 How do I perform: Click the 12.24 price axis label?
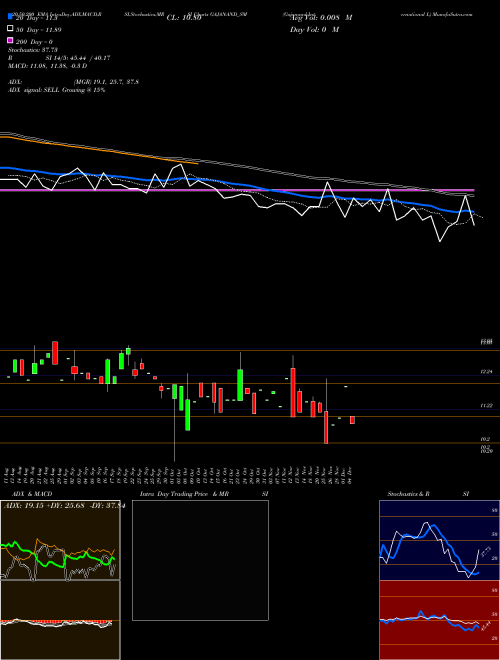pos(487,372)
